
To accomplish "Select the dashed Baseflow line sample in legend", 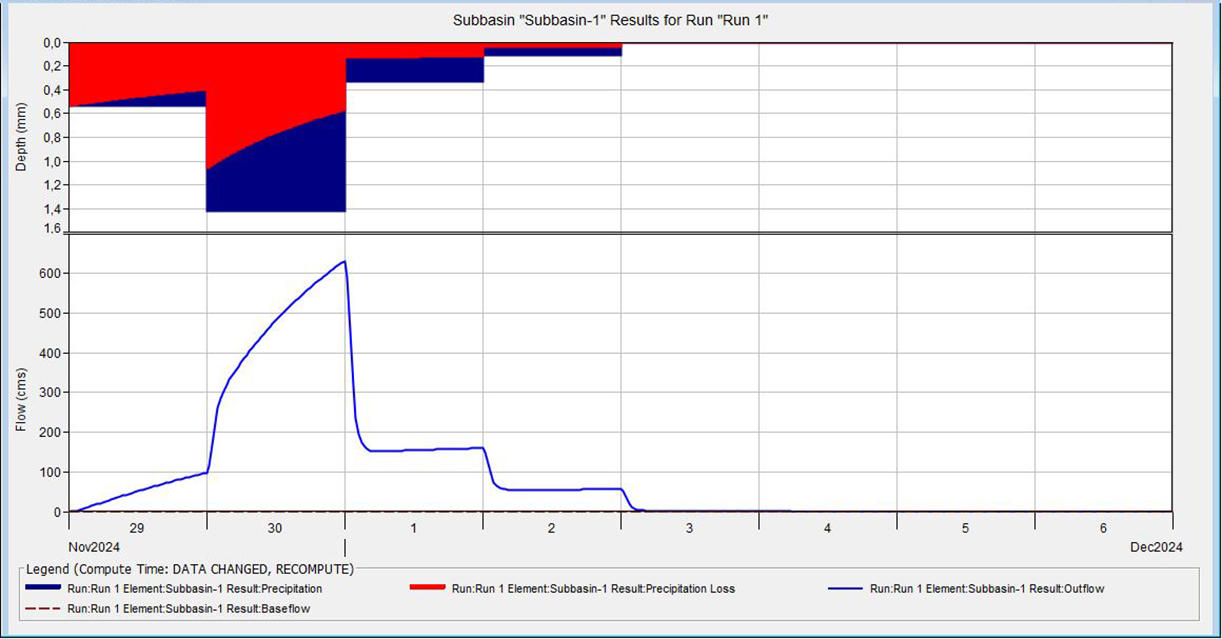I will [x=42, y=607].
